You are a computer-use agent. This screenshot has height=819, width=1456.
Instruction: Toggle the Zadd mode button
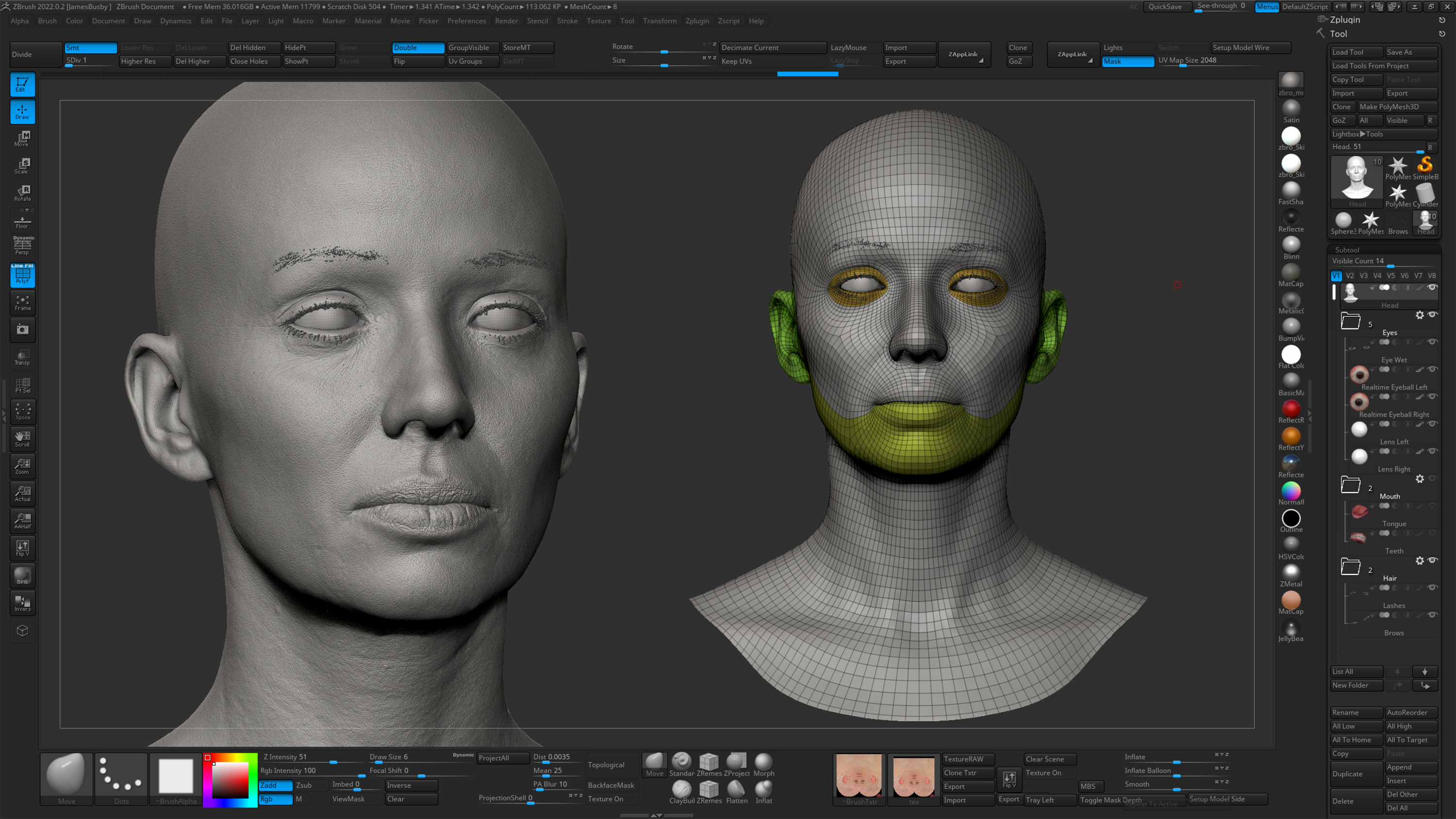click(275, 785)
